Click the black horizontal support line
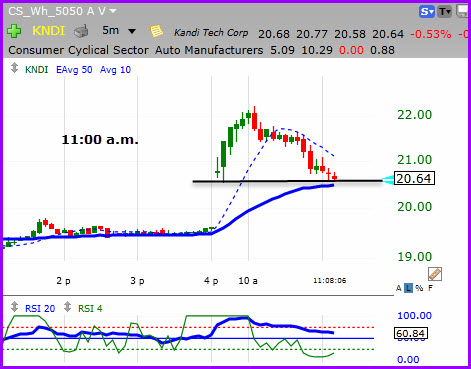 (287, 181)
